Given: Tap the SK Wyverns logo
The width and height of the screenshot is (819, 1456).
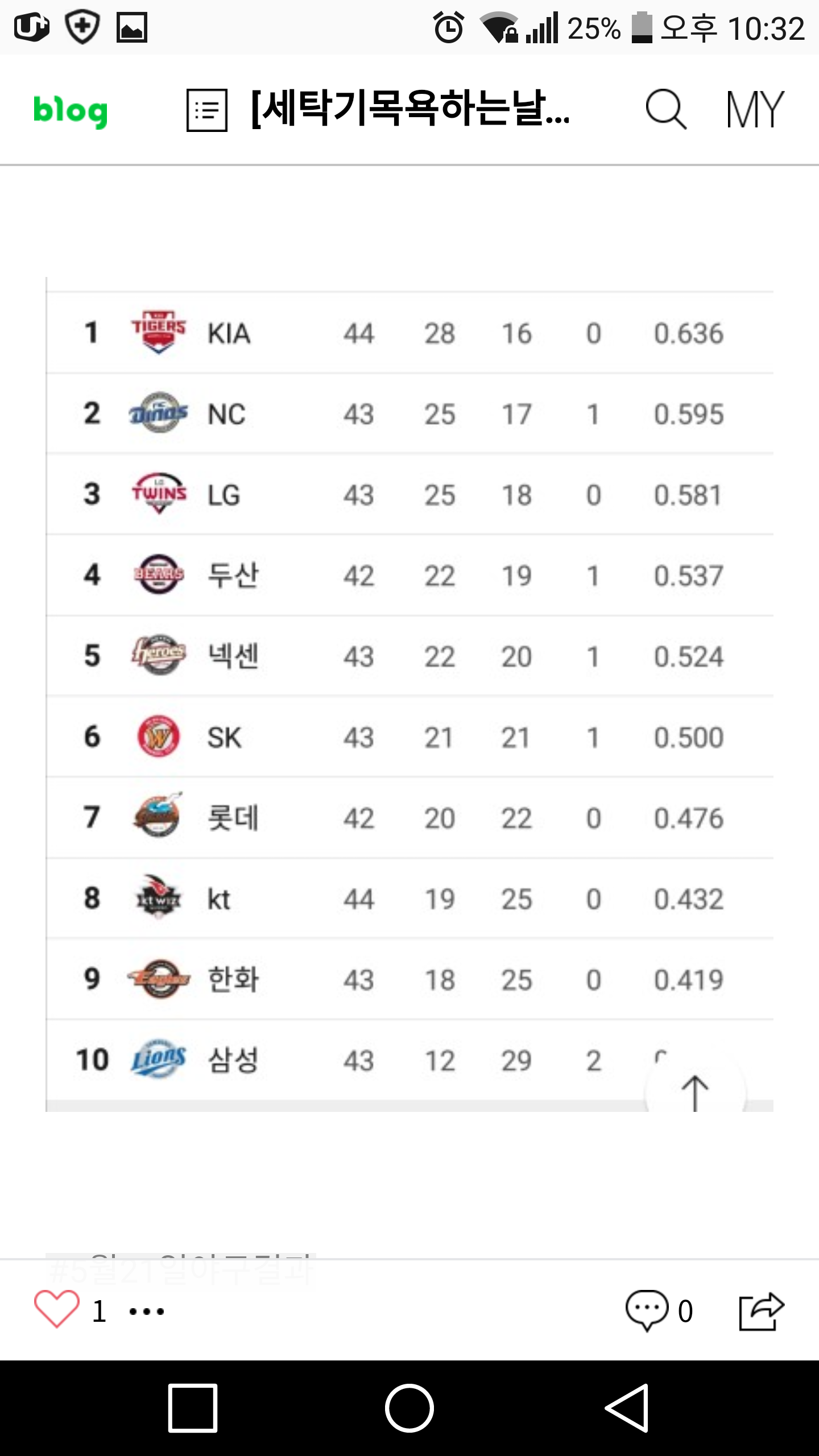Looking at the screenshot, I should click(x=159, y=737).
